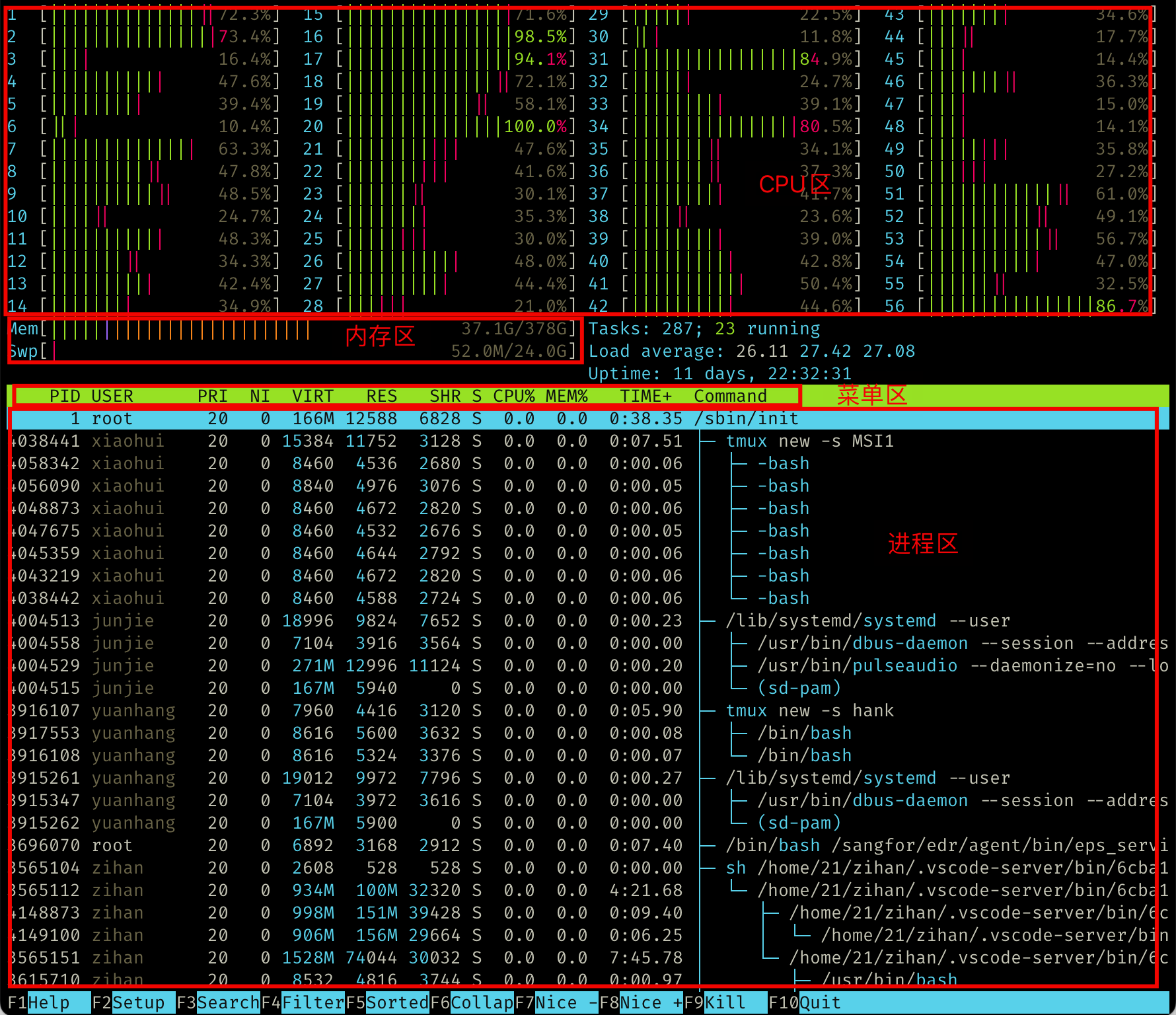The image size is (1176, 1015).
Task: Sort by the SHR column header
Action: [445, 396]
